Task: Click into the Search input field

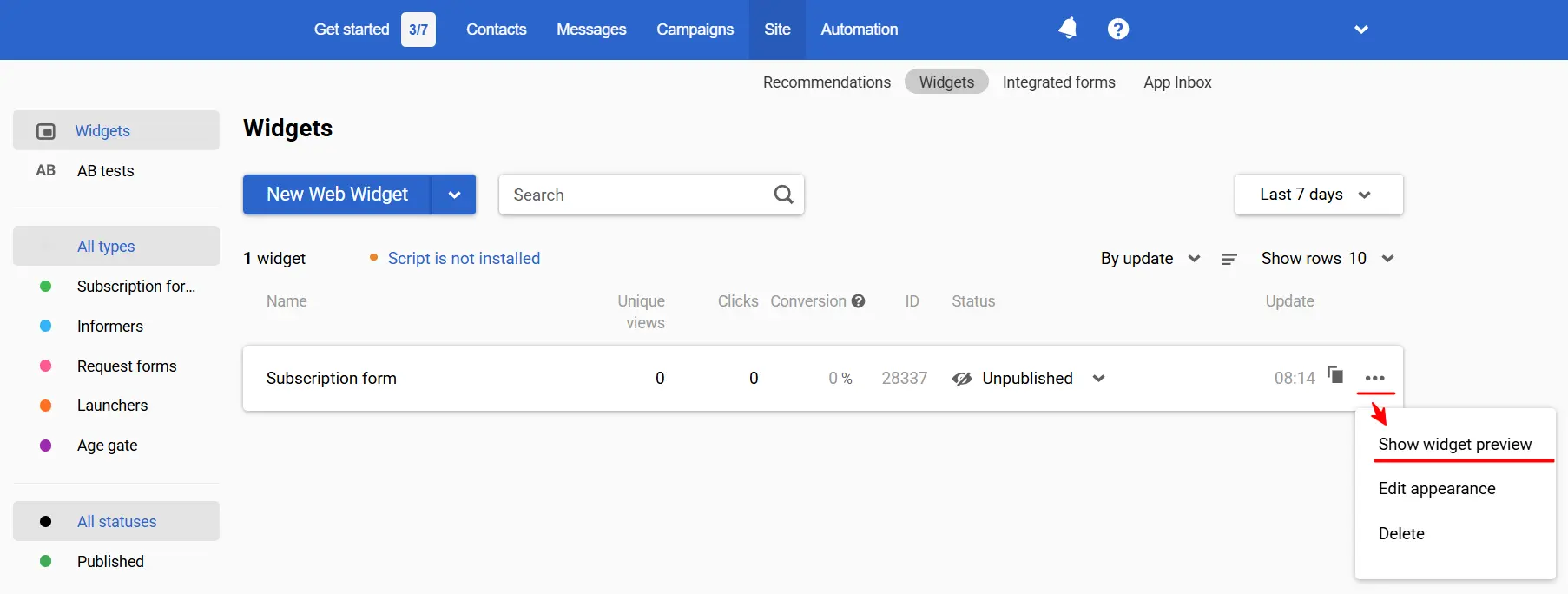Action: 634,195
